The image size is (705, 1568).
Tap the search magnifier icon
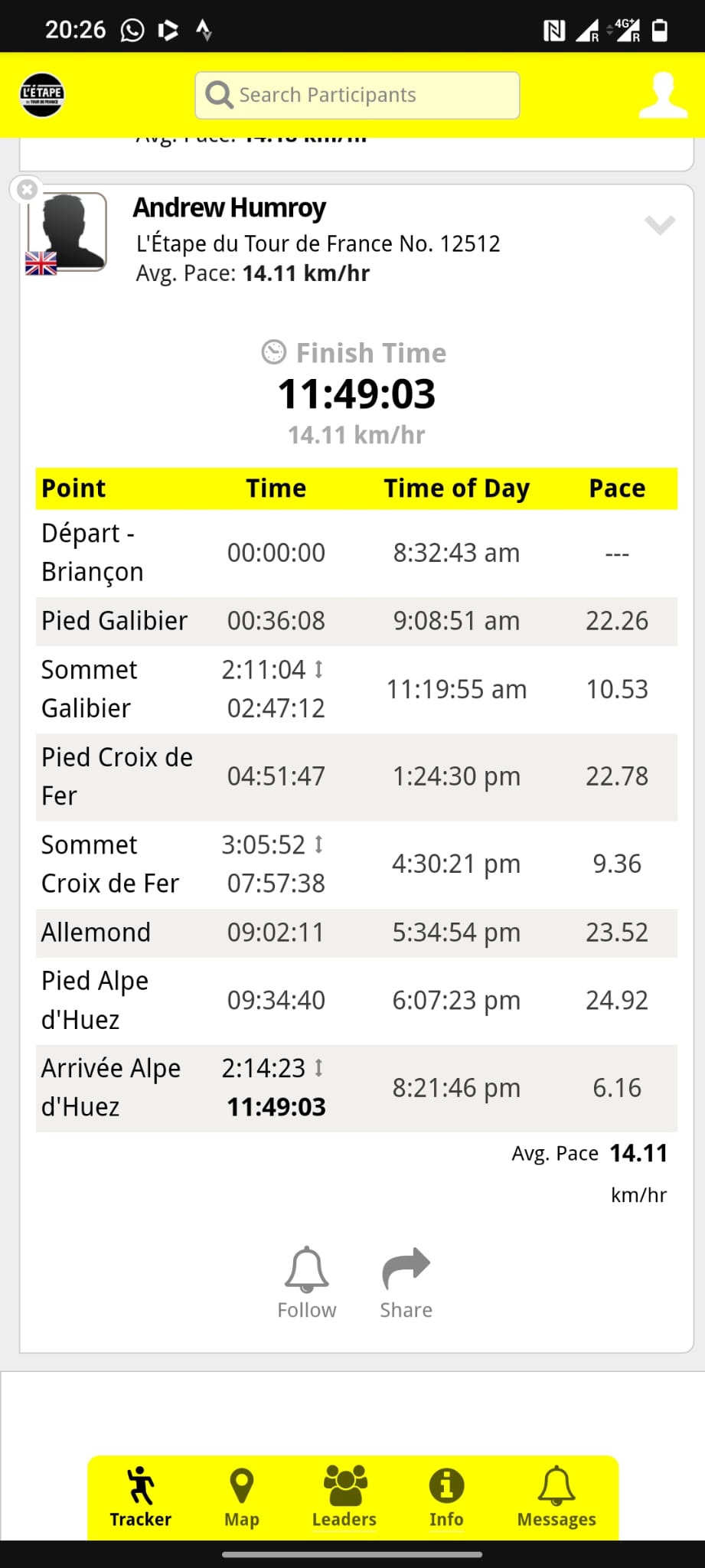[x=219, y=96]
